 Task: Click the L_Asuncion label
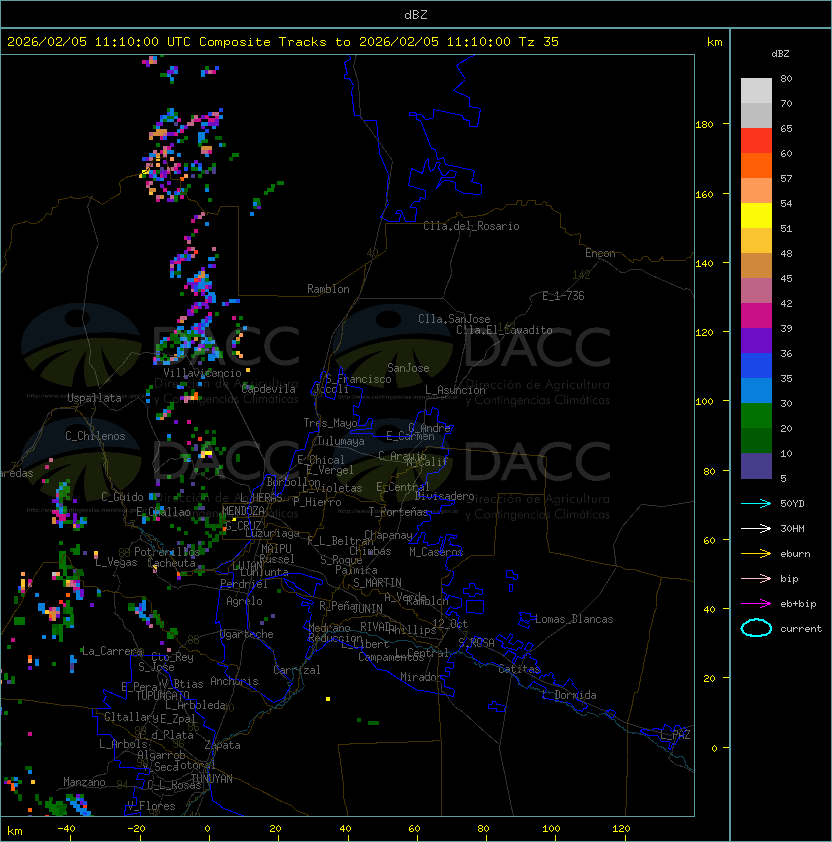[x=455, y=390]
